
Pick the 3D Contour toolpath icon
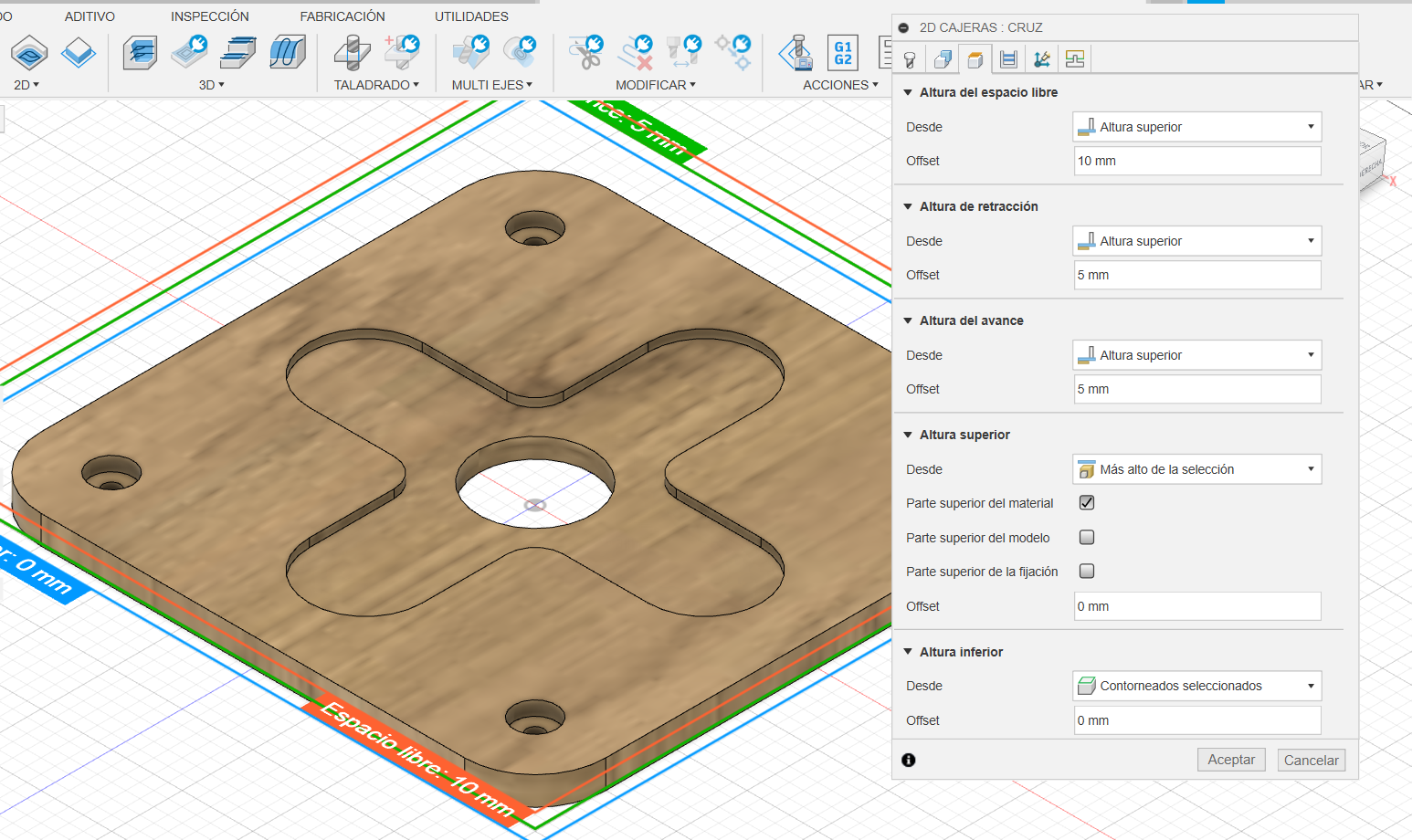tap(288, 53)
